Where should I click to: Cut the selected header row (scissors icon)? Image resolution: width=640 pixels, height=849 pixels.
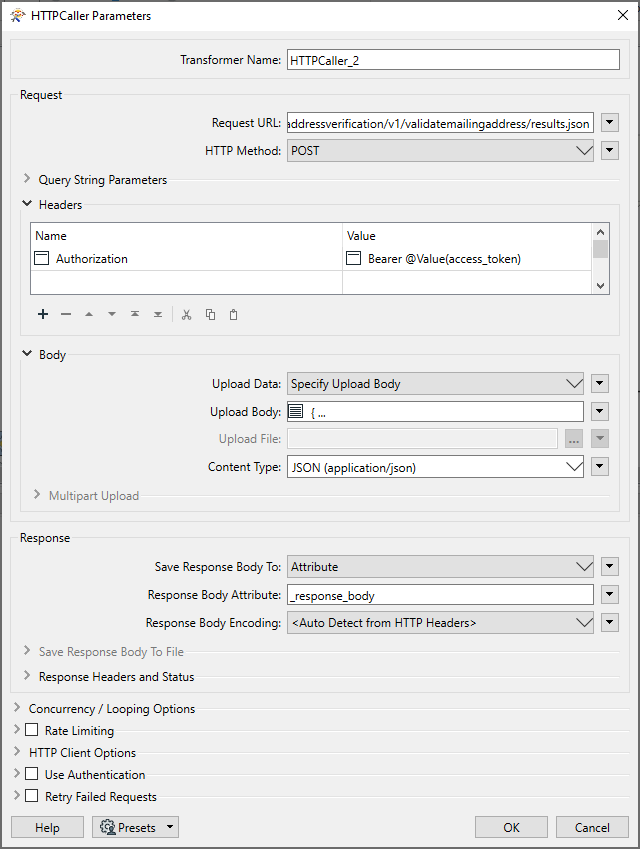click(186, 314)
